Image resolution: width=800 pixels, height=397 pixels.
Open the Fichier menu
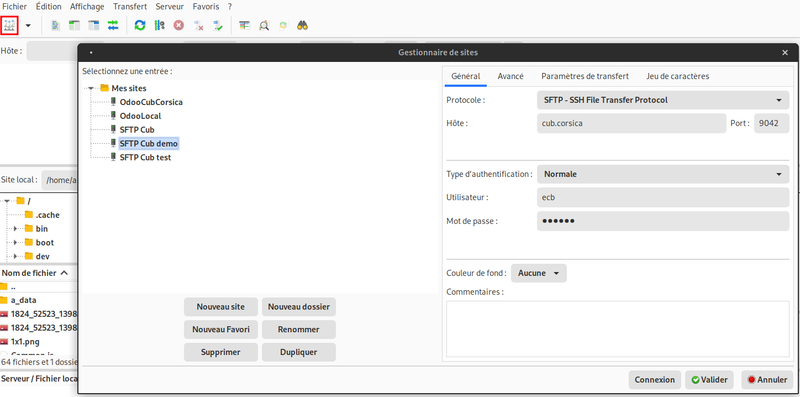(x=14, y=7)
